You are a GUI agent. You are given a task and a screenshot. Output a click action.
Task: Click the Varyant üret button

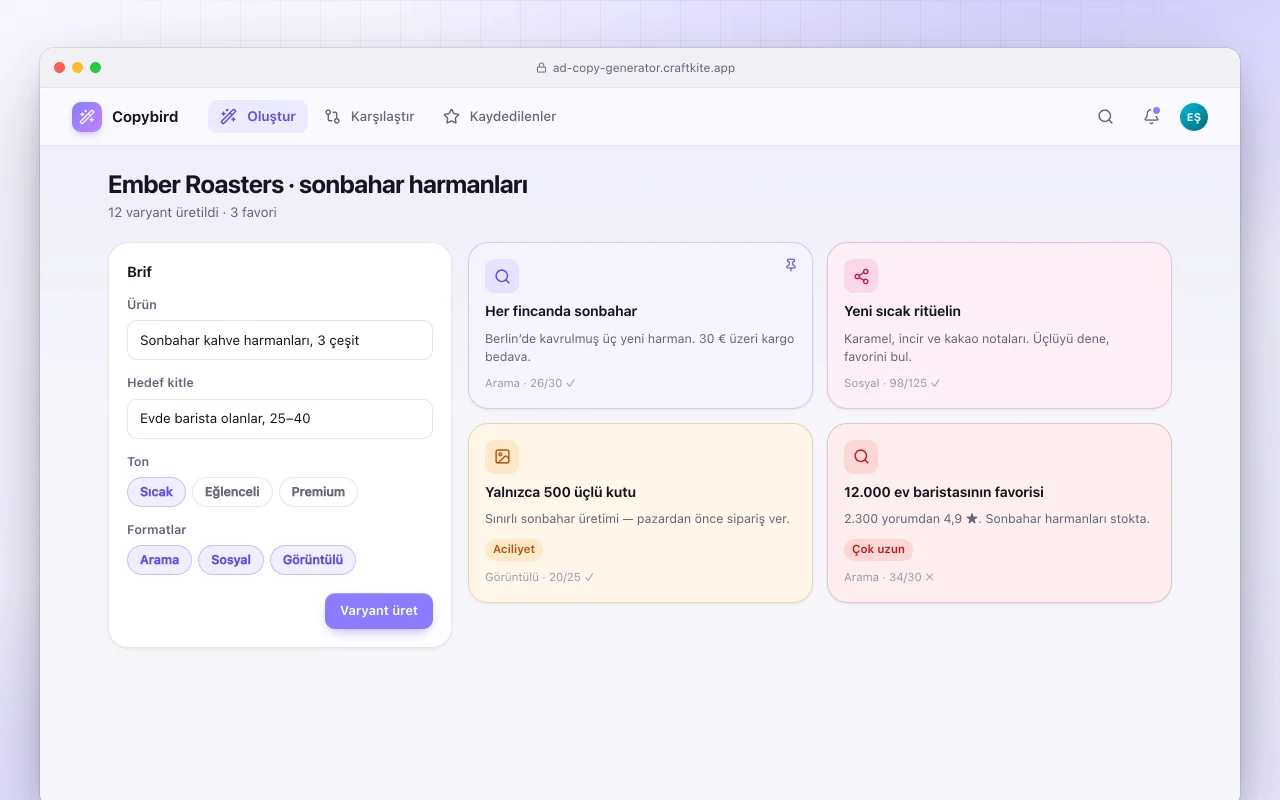point(379,611)
